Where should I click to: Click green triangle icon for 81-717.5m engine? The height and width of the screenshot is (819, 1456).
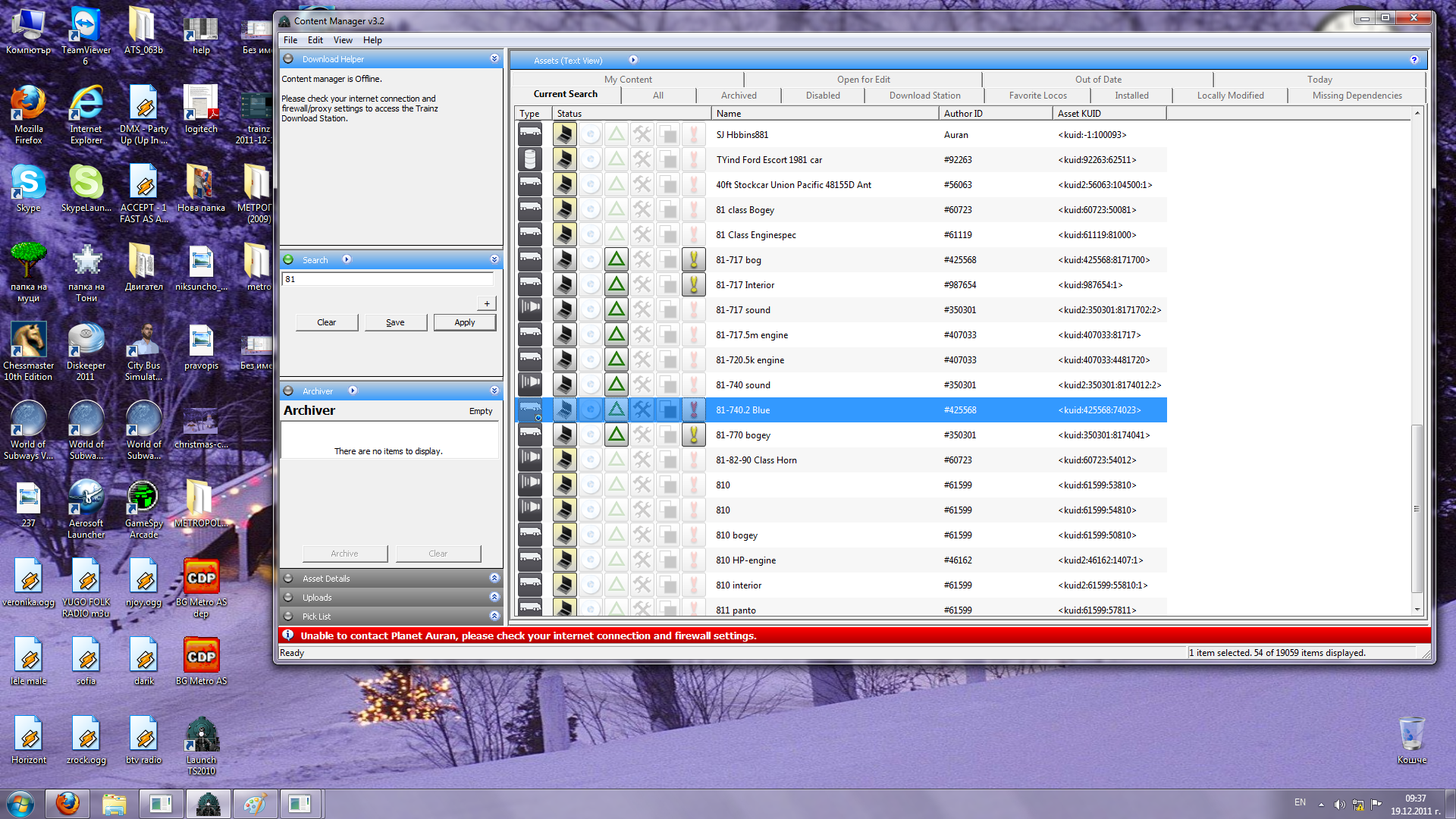tap(617, 335)
